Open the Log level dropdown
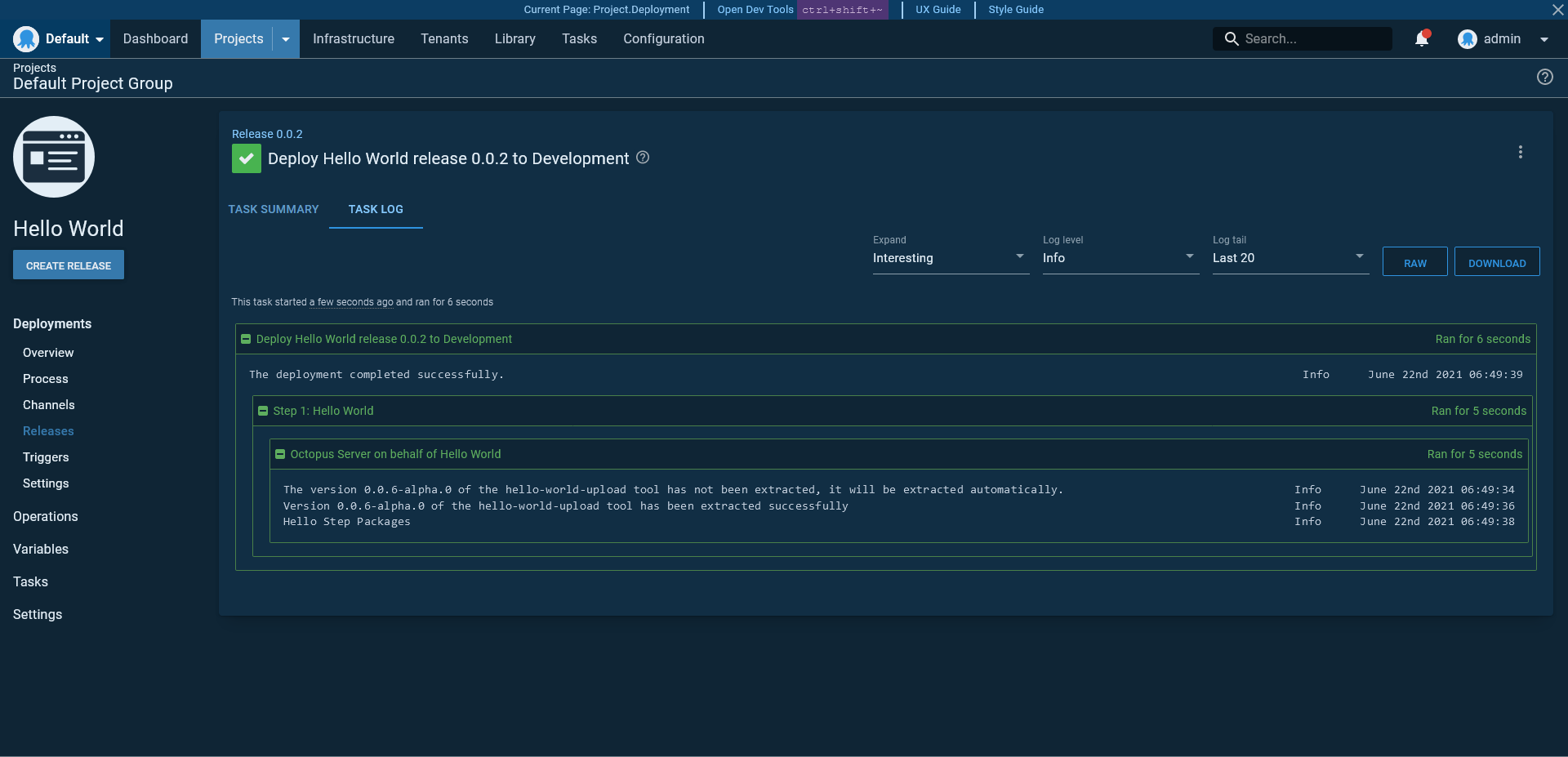This screenshot has width=1568, height=757. coord(1120,258)
